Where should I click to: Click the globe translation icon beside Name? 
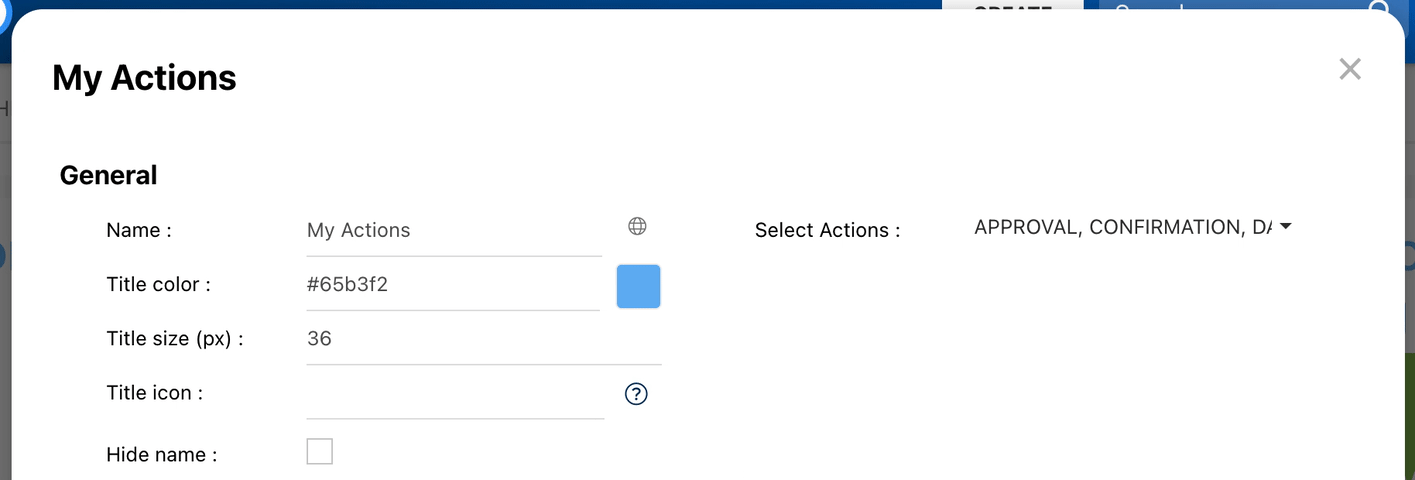(637, 226)
